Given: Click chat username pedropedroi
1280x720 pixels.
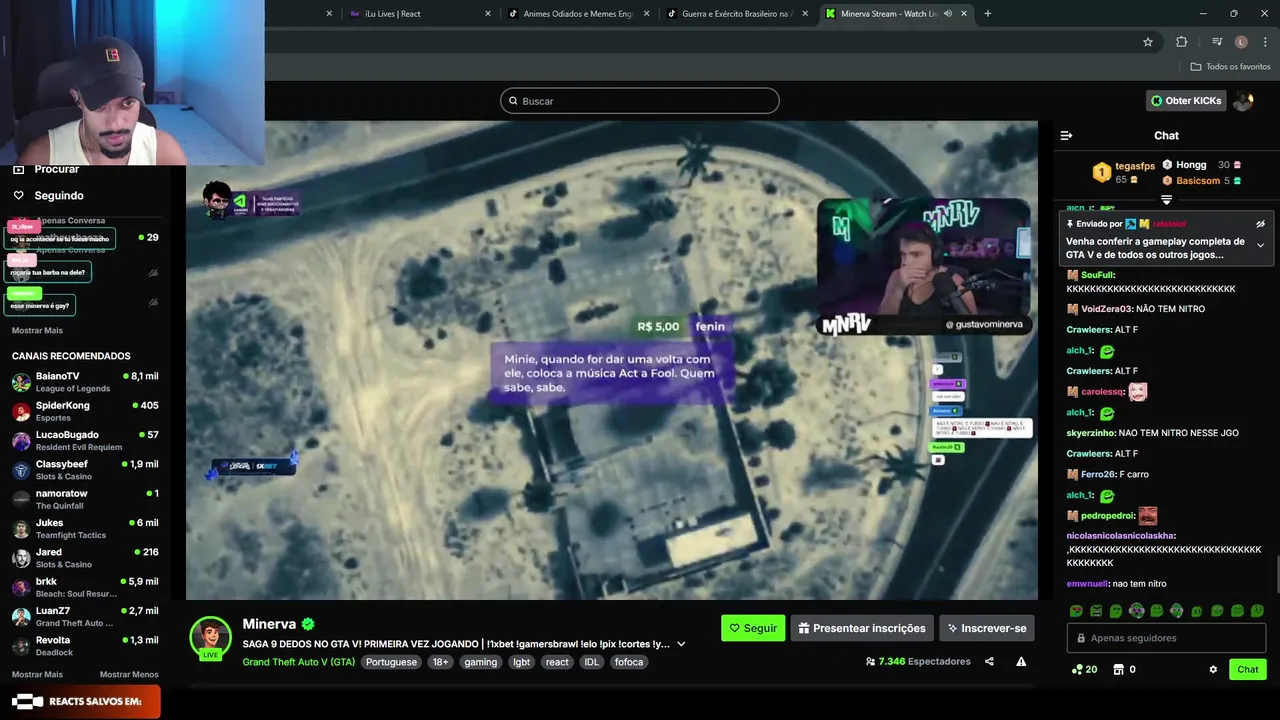Looking at the screenshot, I should tap(1107, 516).
